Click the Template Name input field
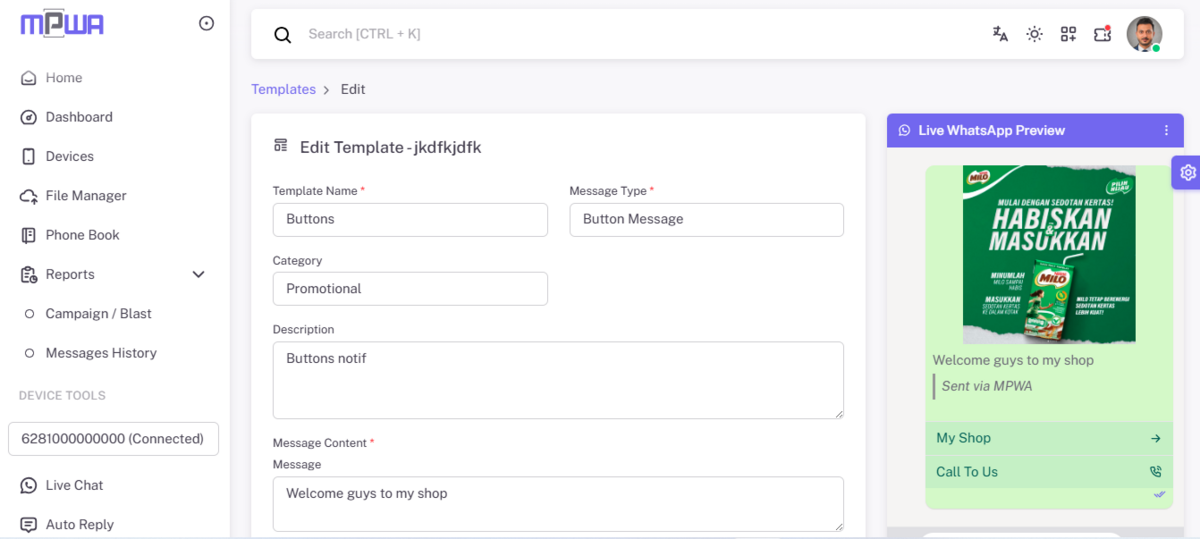The image size is (1200, 539). click(410, 219)
